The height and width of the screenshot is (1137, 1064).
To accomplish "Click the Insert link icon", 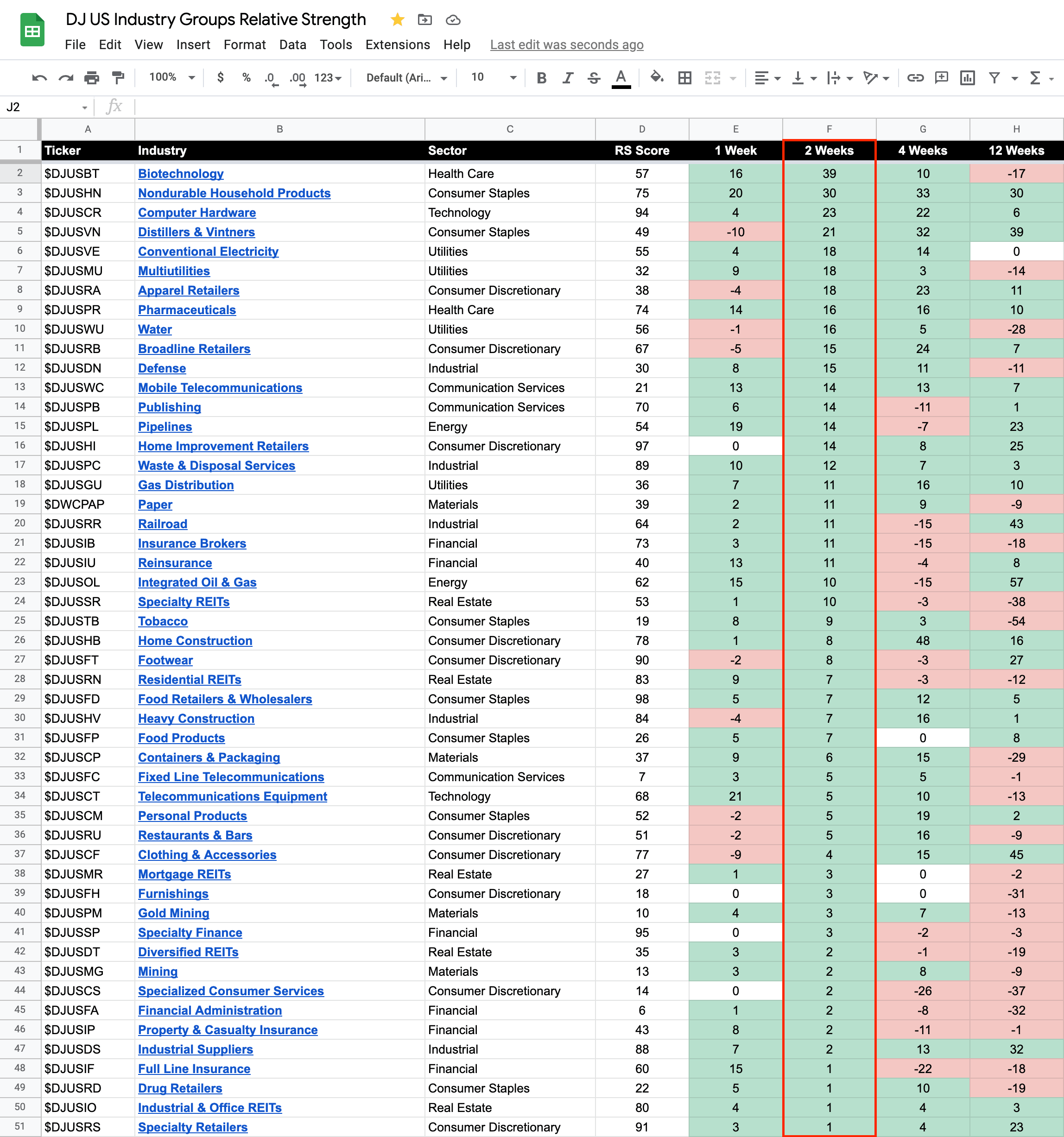I will 915,78.
